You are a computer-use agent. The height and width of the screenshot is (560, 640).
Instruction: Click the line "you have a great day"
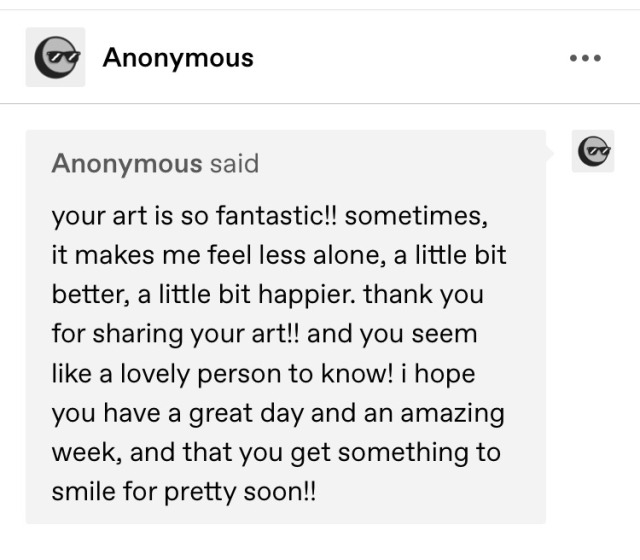click(278, 413)
